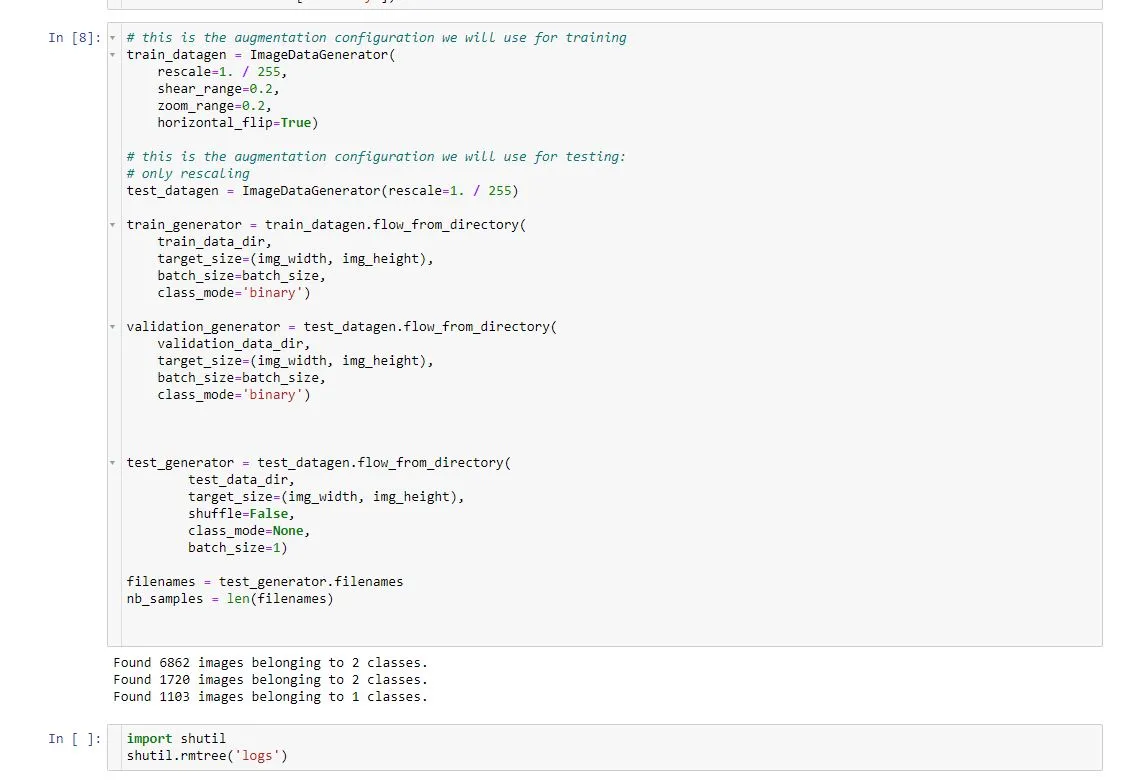
Task: Place cursor on class_mode=None line
Action: 249,531
